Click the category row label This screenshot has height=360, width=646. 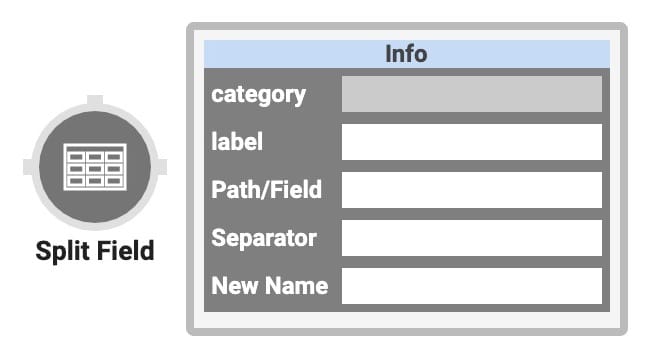click(258, 96)
